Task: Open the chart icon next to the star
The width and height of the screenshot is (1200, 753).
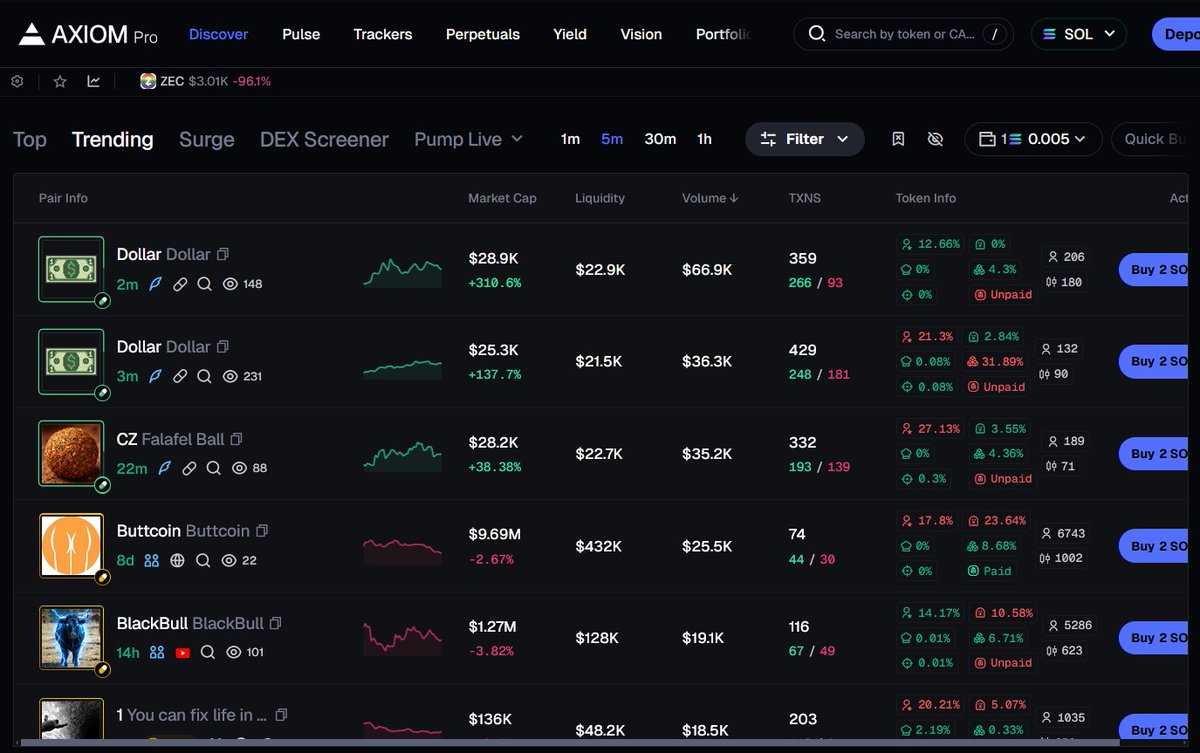Action: [93, 81]
